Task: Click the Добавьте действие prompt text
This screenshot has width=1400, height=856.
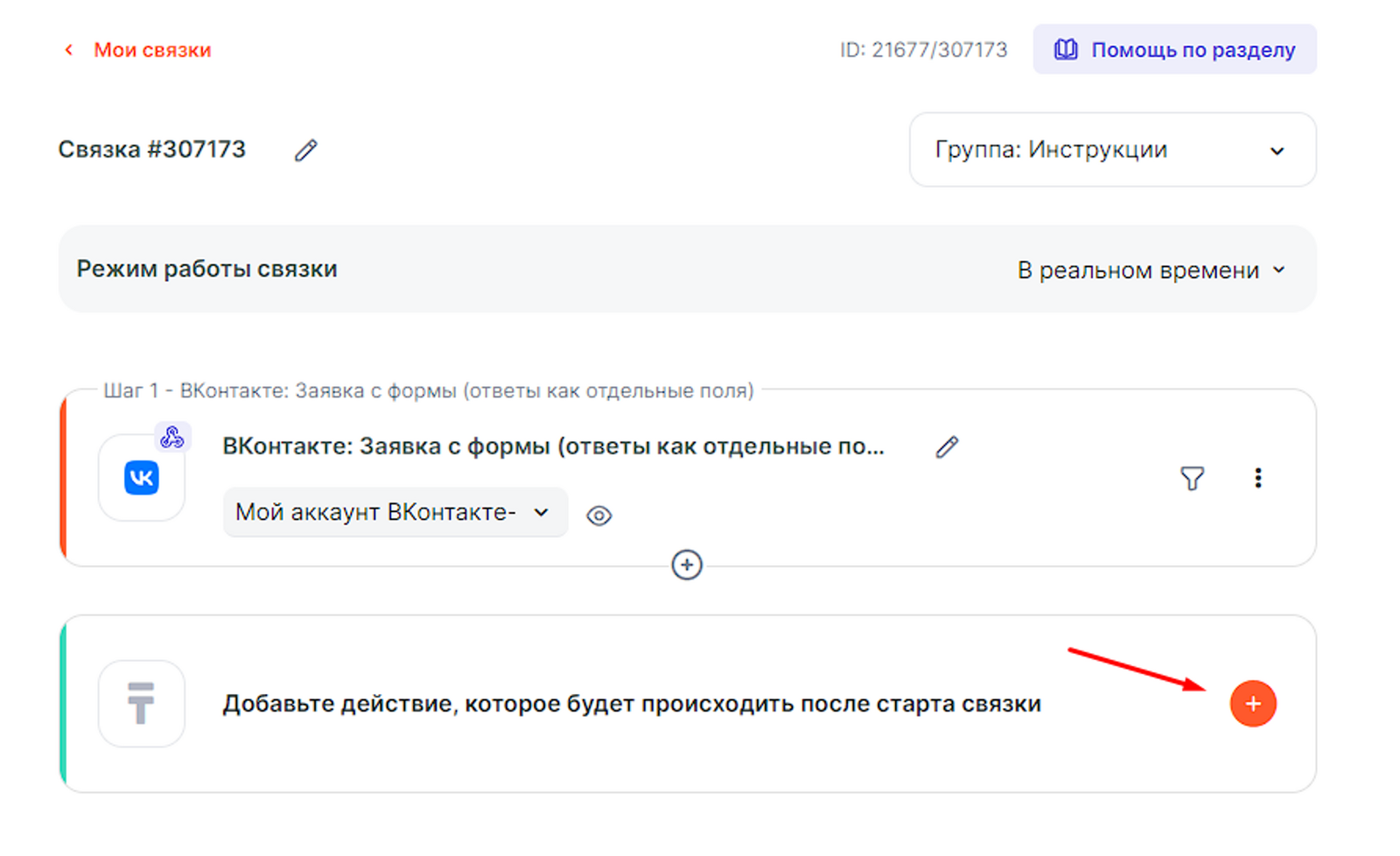Action: point(631,704)
